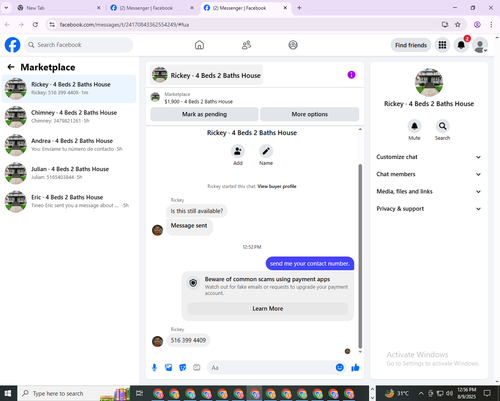Open the emoji picker smiley icon
This screenshot has height=401, width=500.
(340, 367)
